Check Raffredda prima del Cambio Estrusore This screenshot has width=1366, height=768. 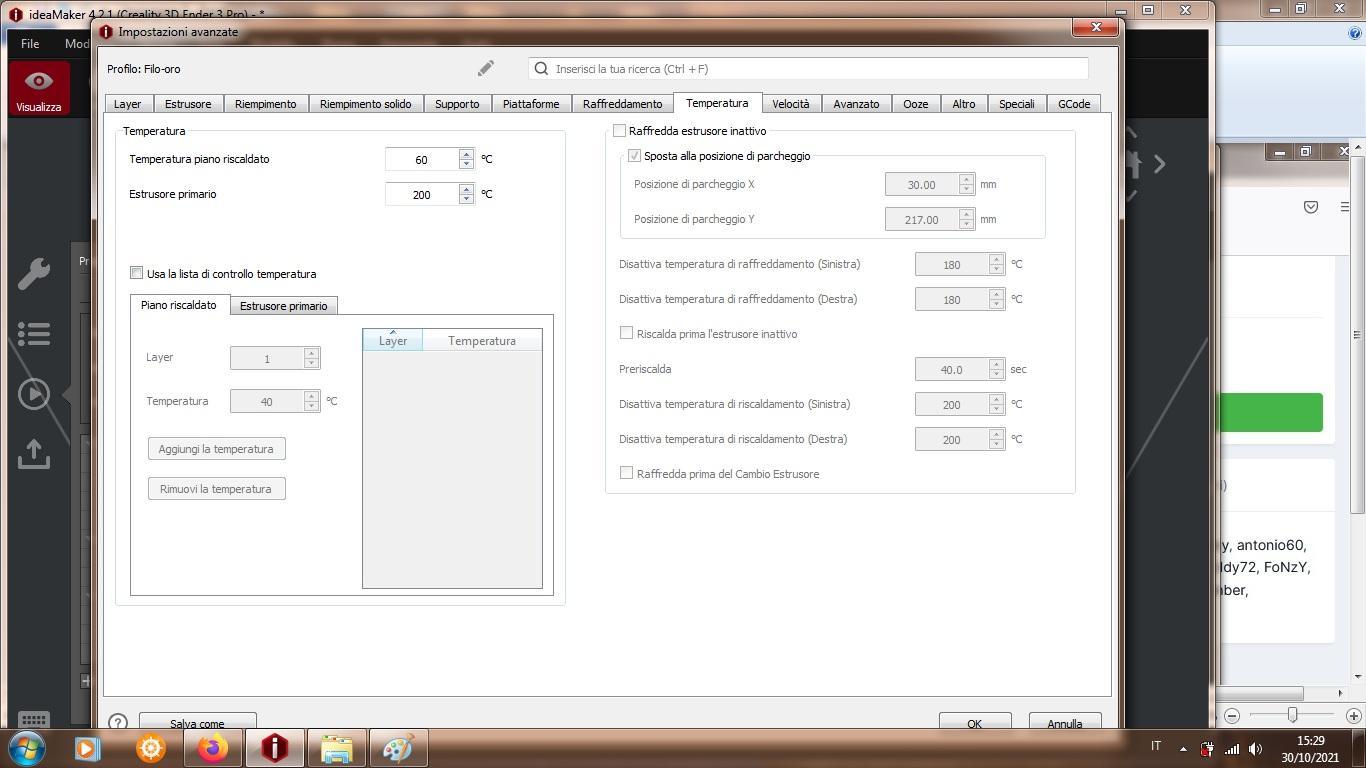[627, 473]
